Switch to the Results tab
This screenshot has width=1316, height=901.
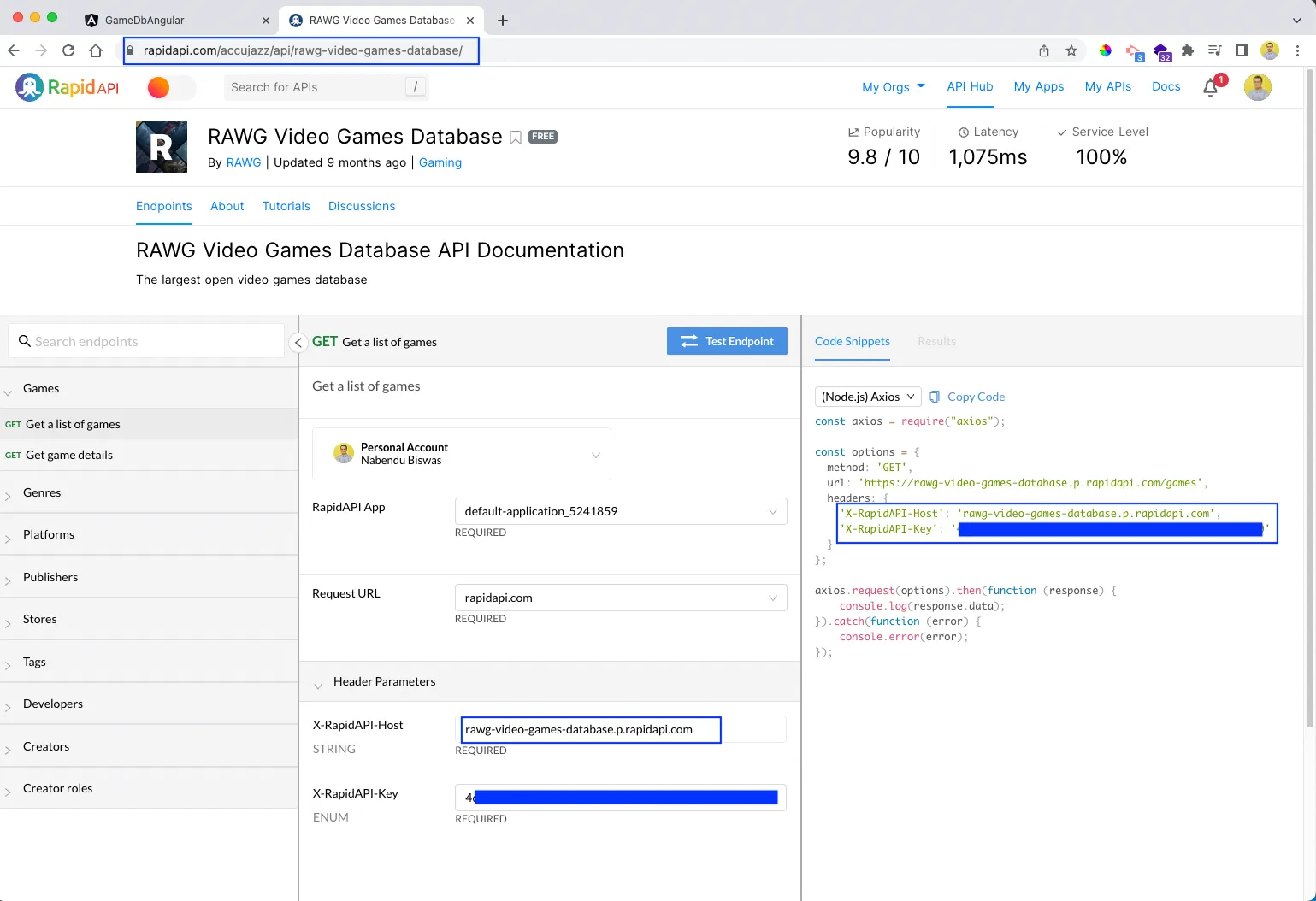point(937,341)
